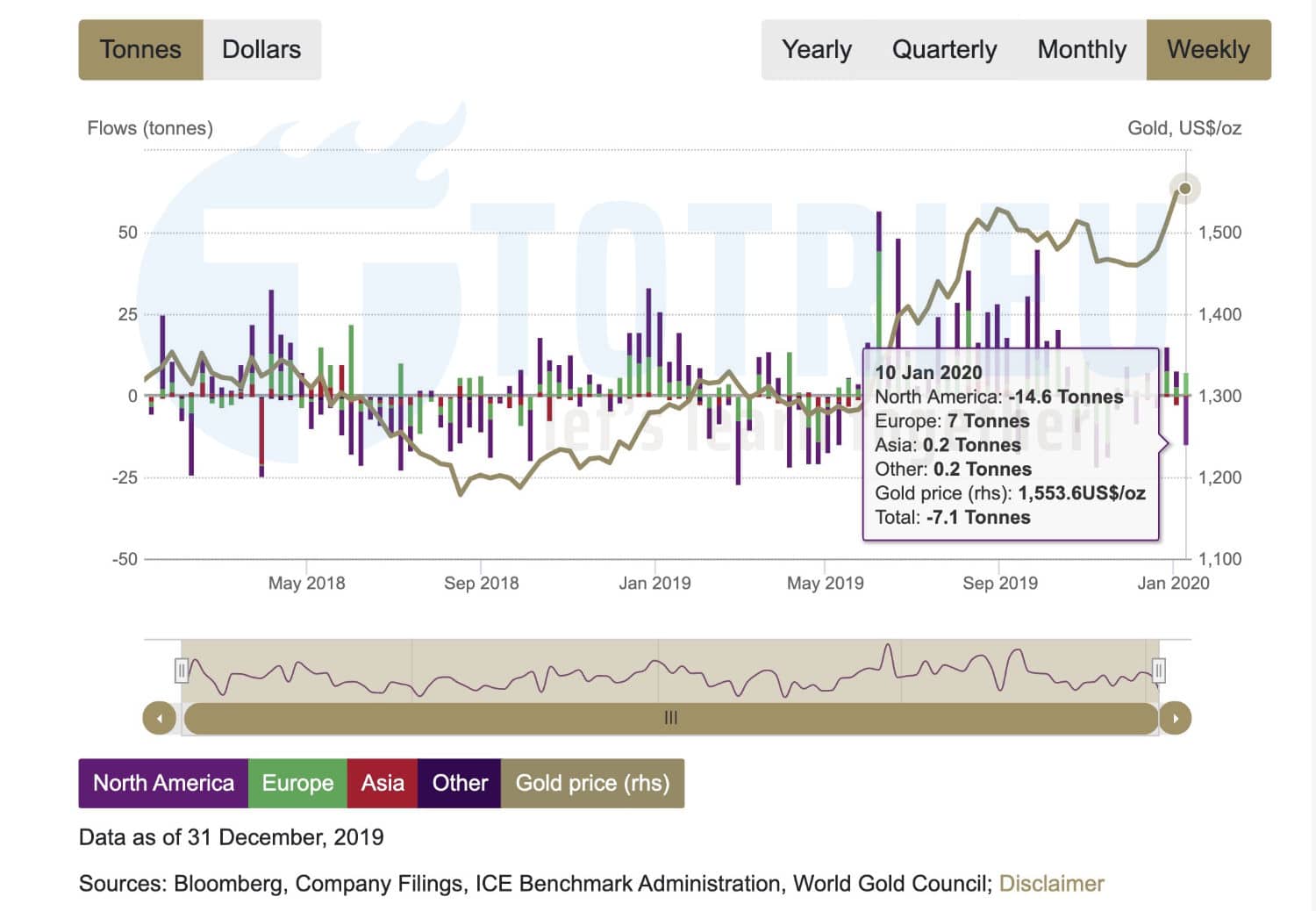The height and width of the screenshot is (911, 1316).
Task: Toggle the North America series in the legend
Action: [162, 783]
